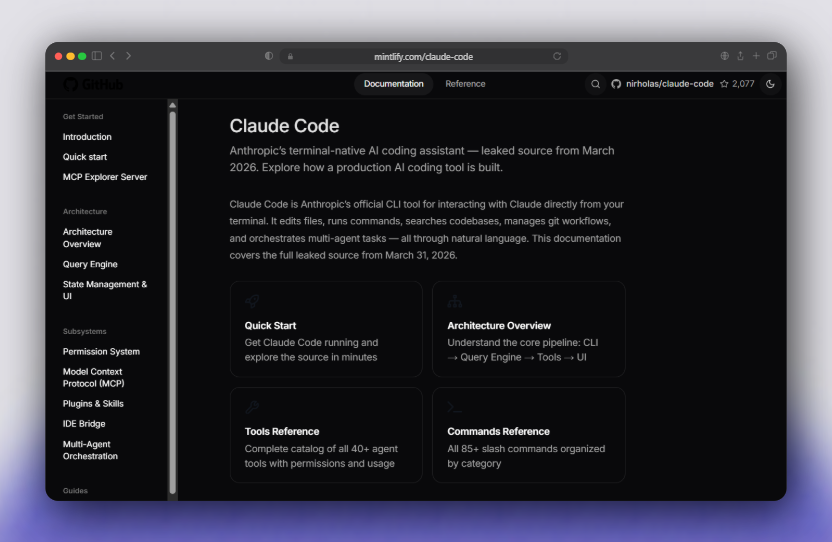Go back with browser back arrow
The width and height of the screenshot is (832, 542).
[112, 56]
